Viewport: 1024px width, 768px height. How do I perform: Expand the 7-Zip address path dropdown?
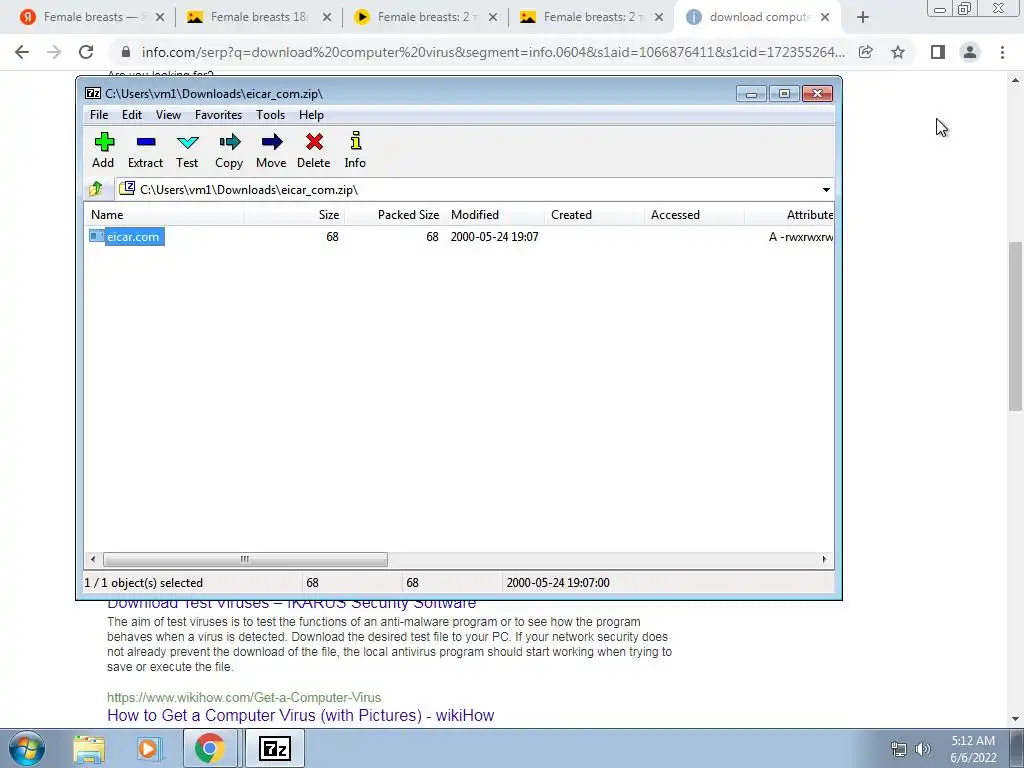tap(826, 190)
